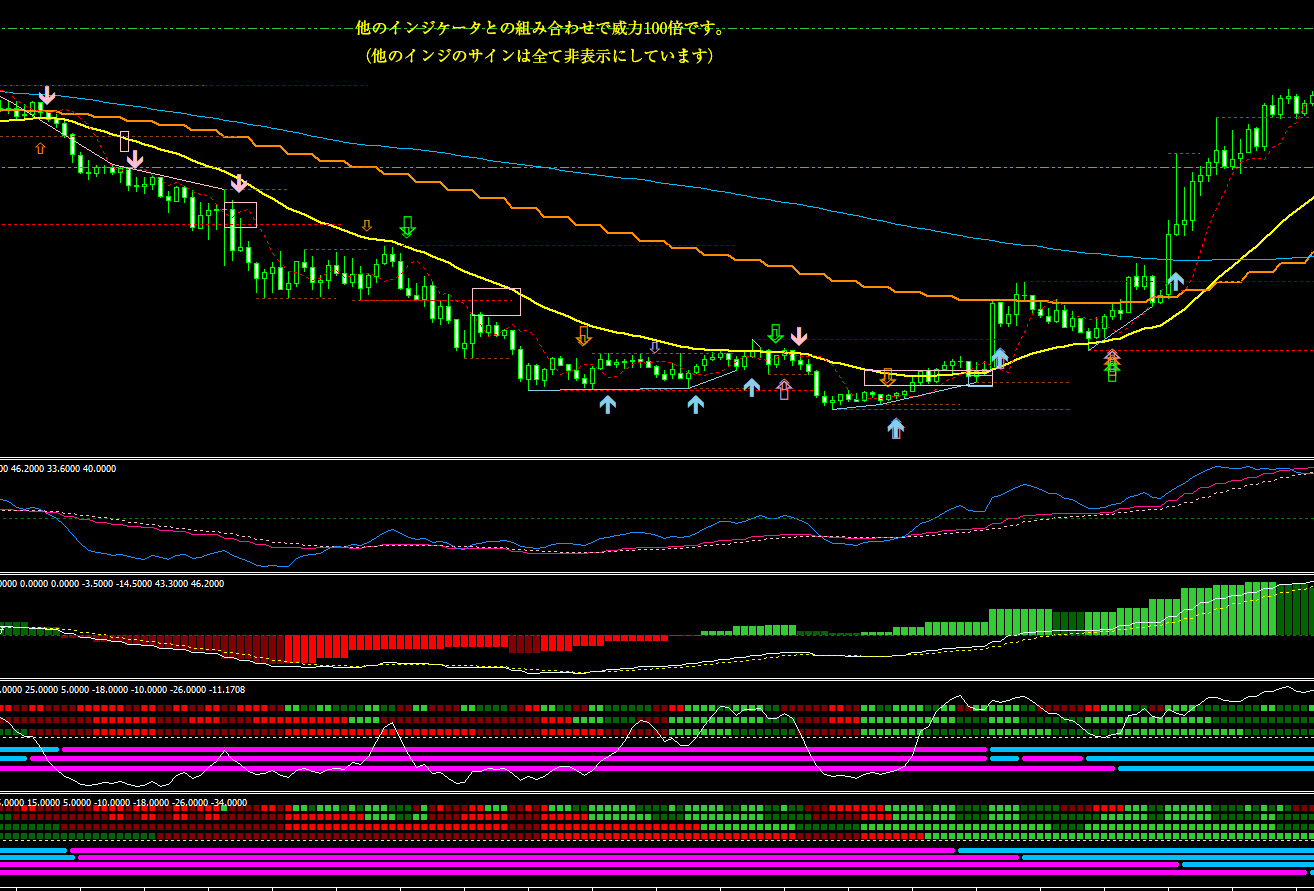The width and height of the screenshot is (1314, 891).
Task: Click the large orange down arrow inside rectangle
Action: [886, 377]
